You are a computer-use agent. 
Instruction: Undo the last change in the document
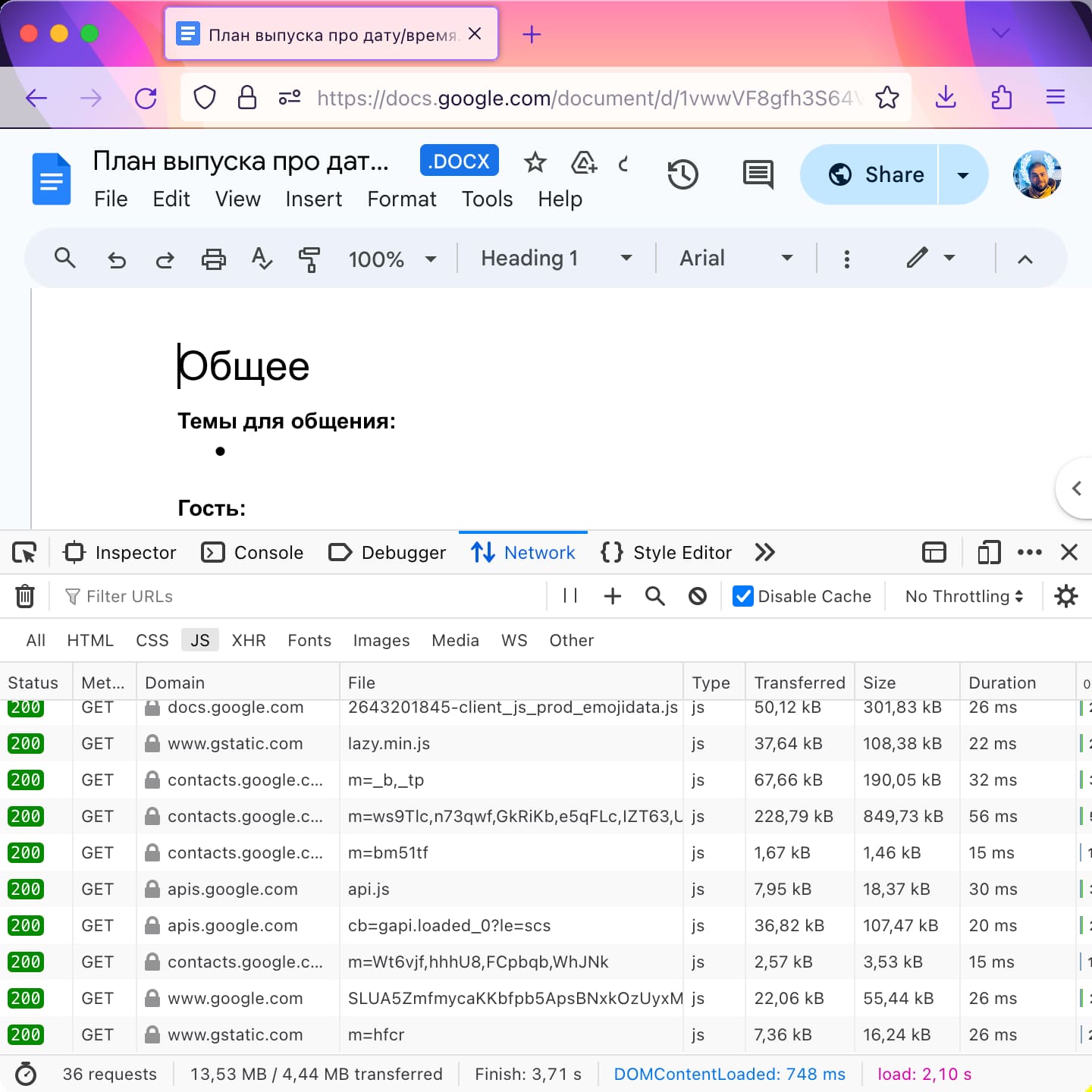[117, 259]
